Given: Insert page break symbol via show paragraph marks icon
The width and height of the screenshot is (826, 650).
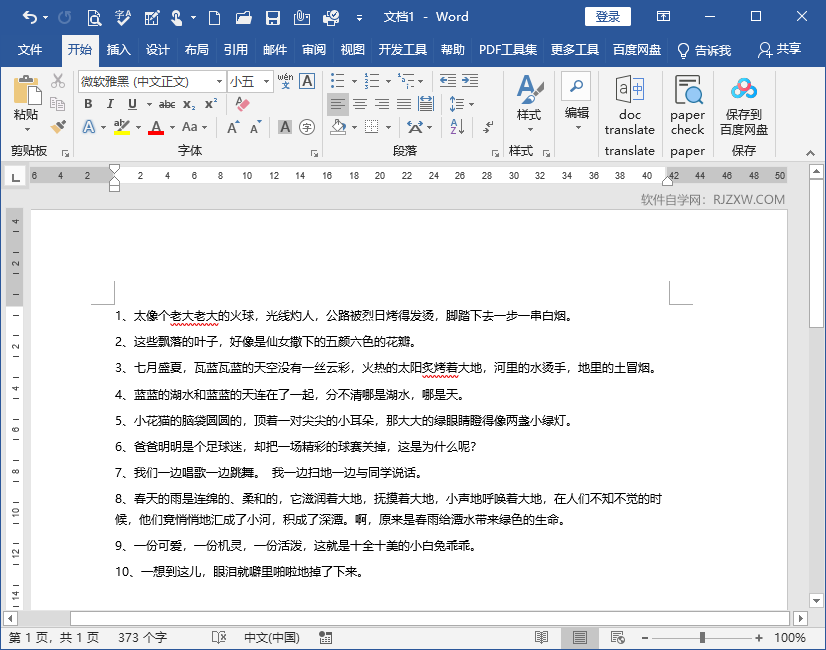Looking at the screenshot, I should pos(488,126).
